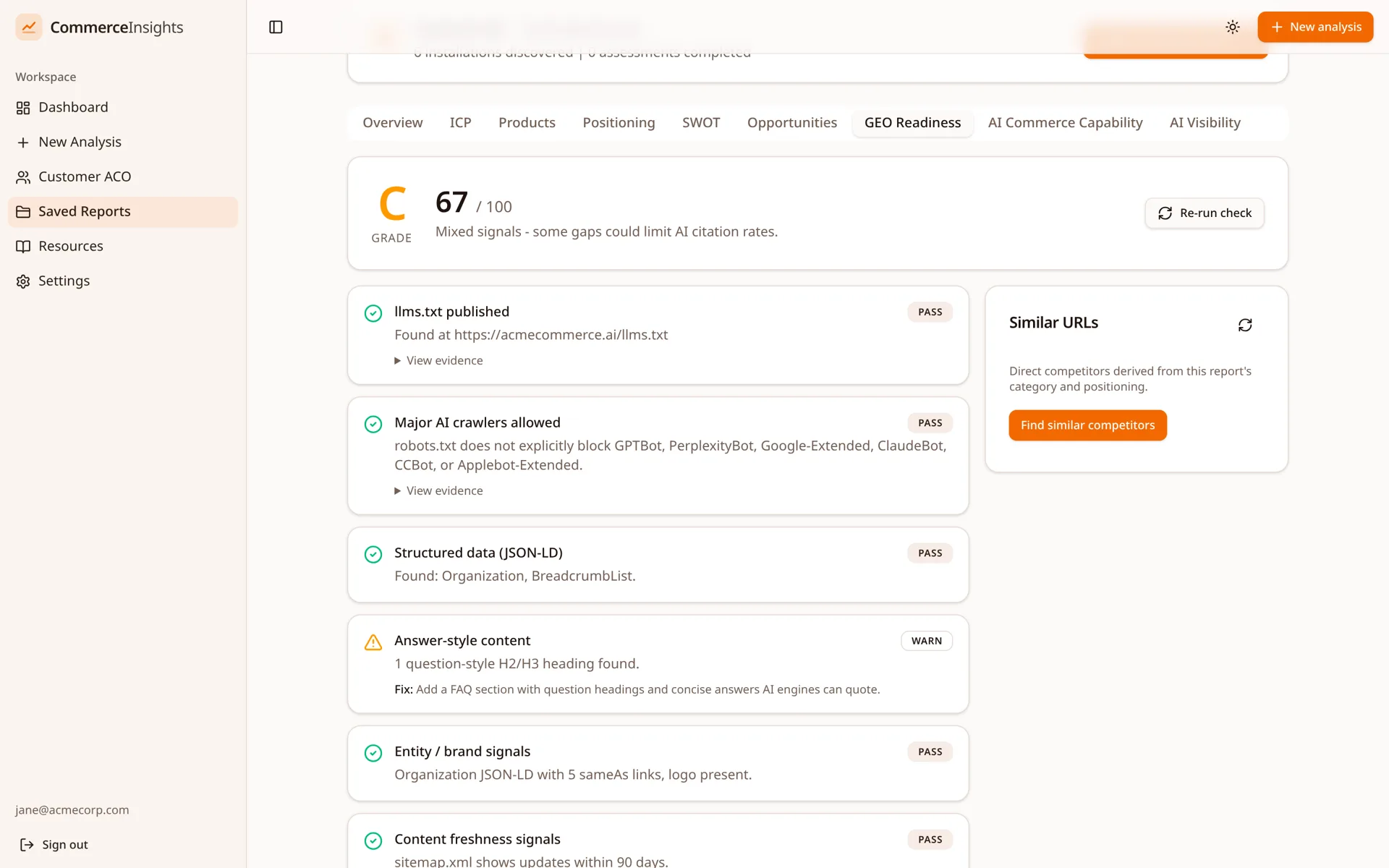
Task: Click the 'Mixed signals' score description text
Action: click(x=606, y=231)
